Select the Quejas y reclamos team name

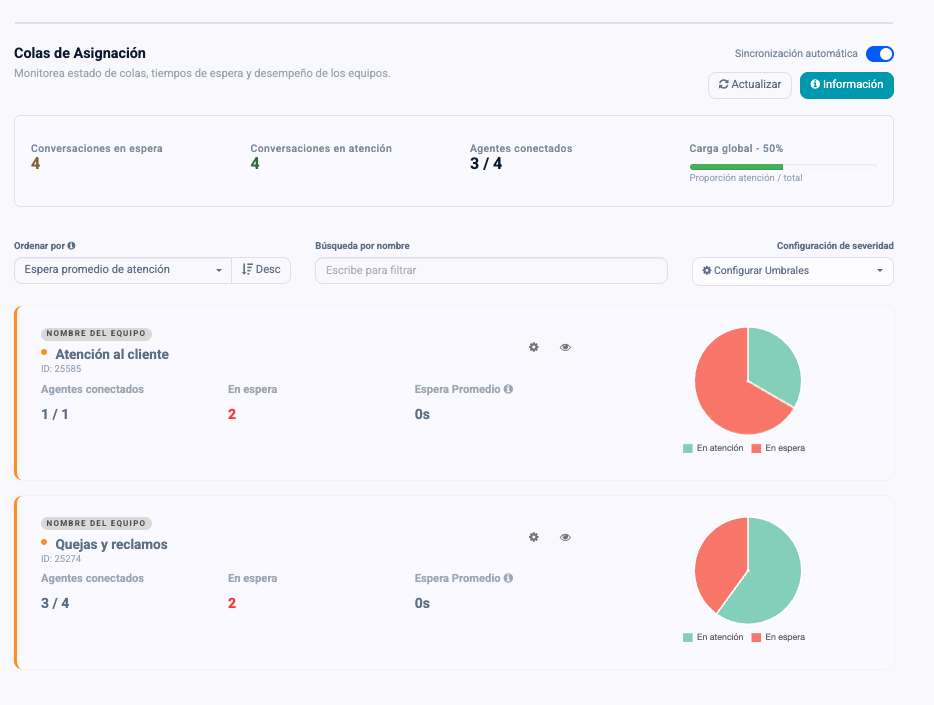pyautogui.click(x=111, y=544)
